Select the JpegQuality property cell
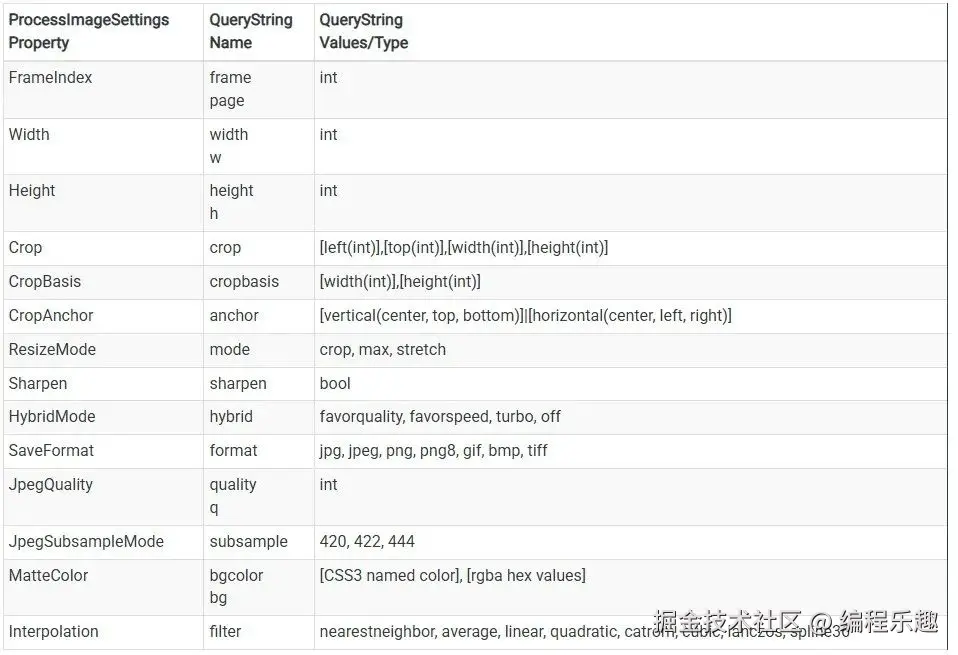This screenshot has height=655, width=958. click(x=51, y=485)
